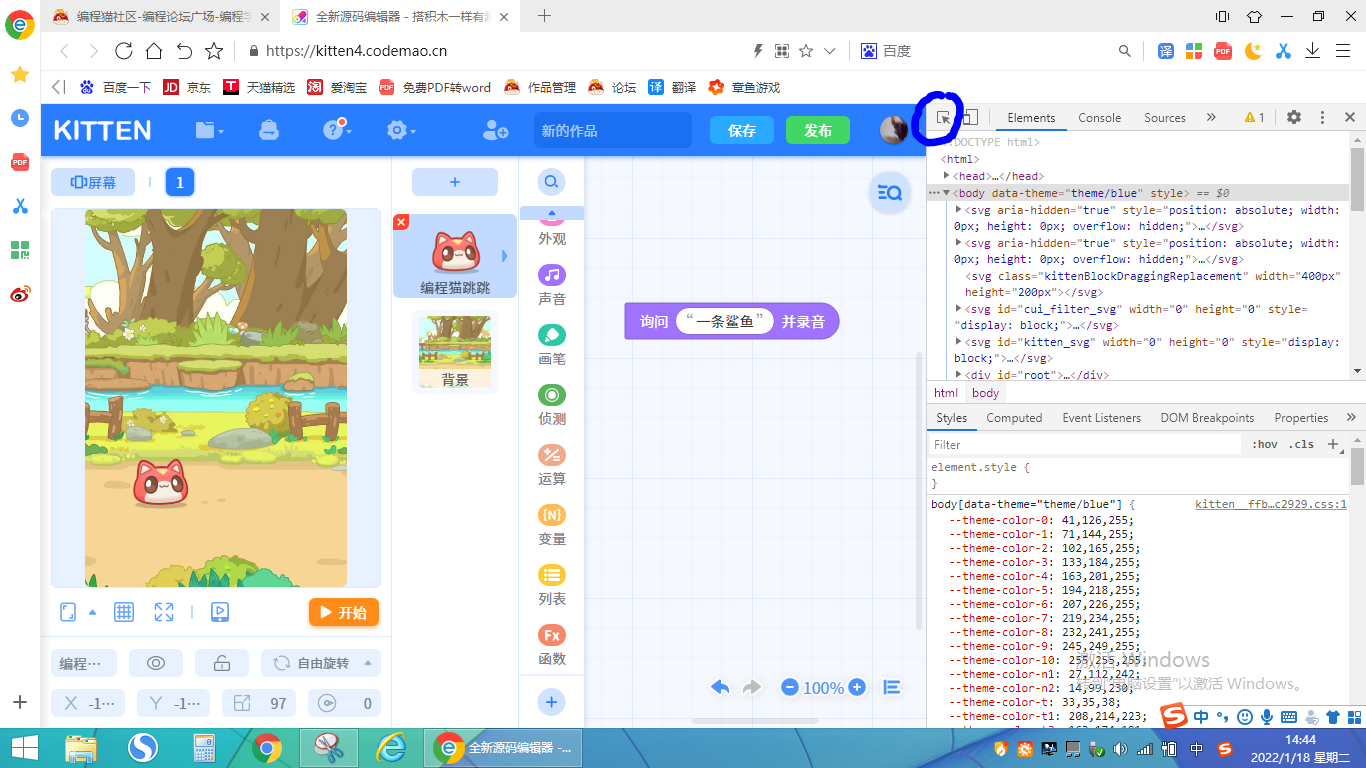Click the orange 开始 start button
The image size is (1366, 768).
tap(344, 612)
